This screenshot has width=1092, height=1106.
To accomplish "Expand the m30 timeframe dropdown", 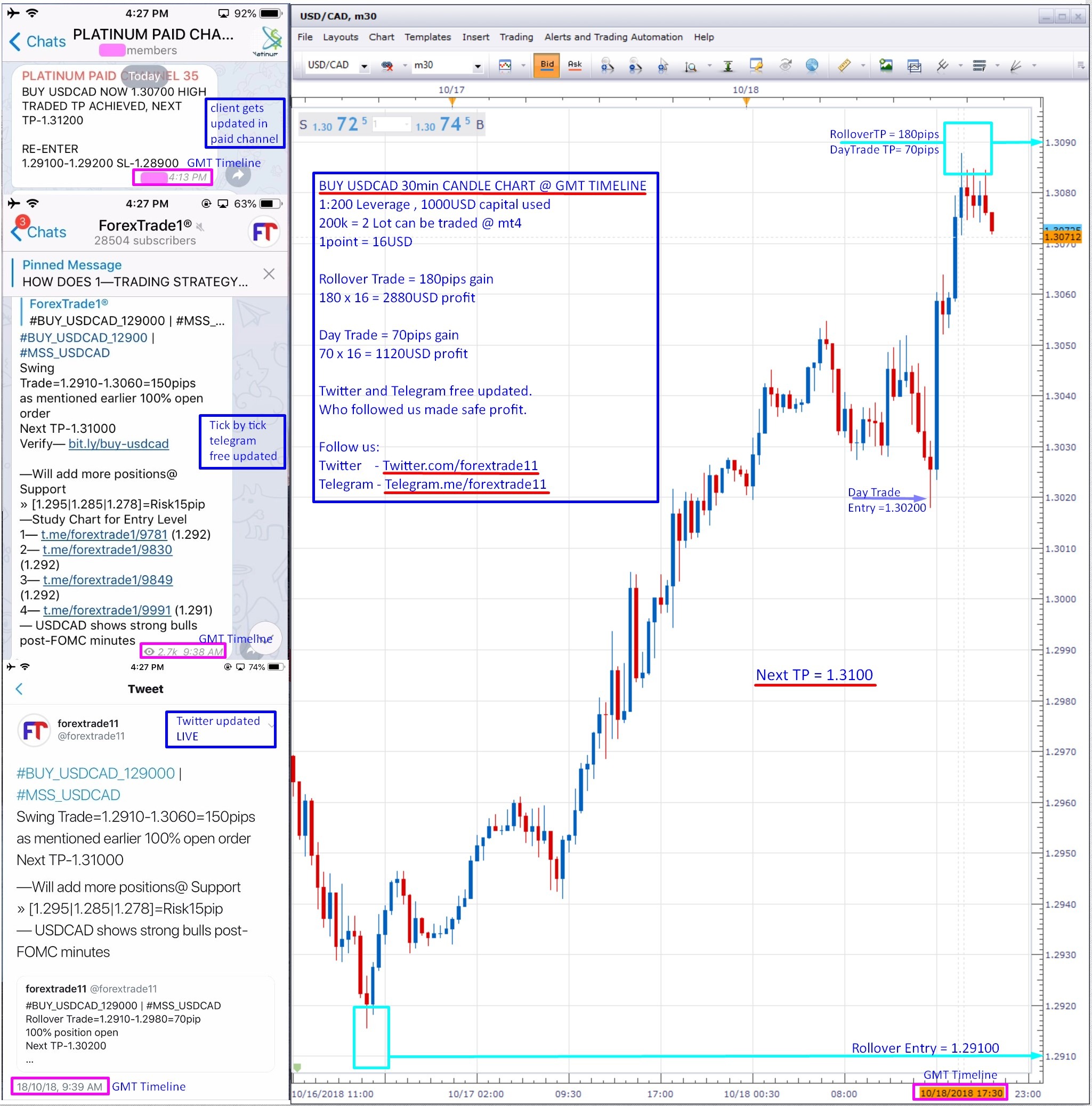I will [x=478, y=66].
